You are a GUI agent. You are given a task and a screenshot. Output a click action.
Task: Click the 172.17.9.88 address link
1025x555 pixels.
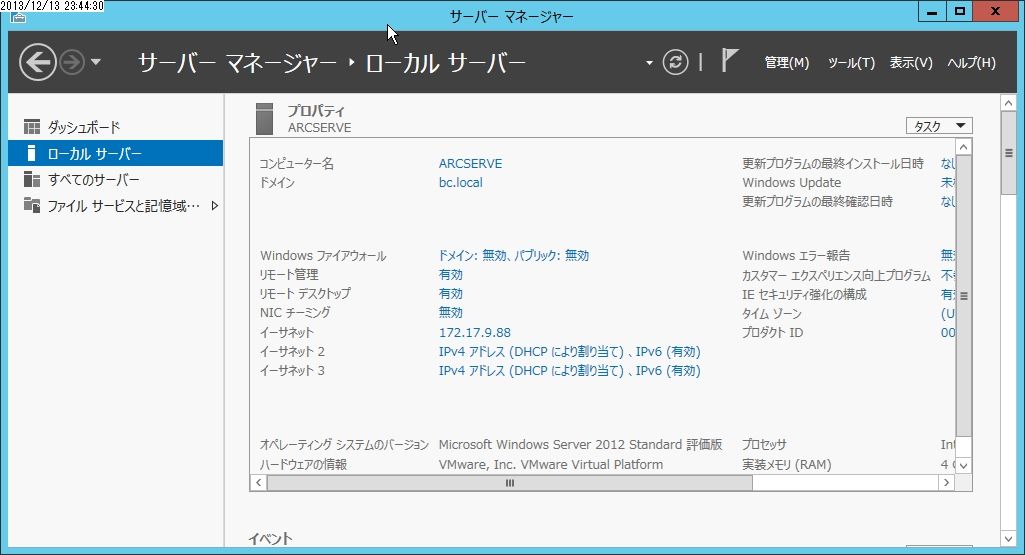point(475,332)
